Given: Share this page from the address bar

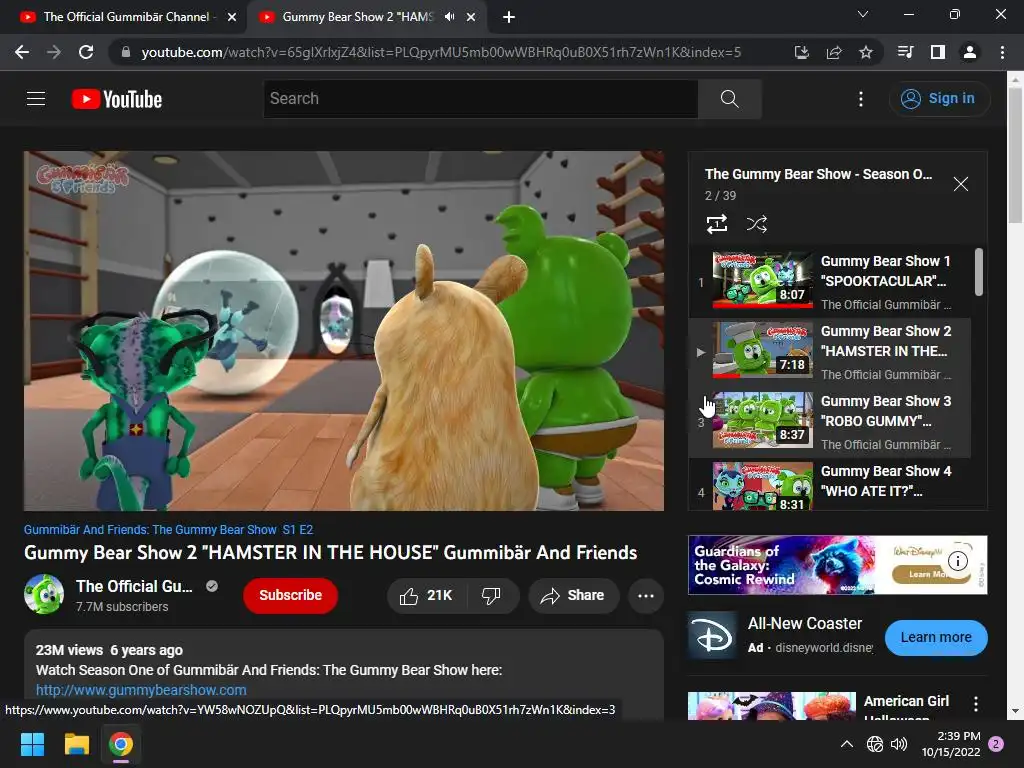Looking at the screenshot, I should click(834, 52).
